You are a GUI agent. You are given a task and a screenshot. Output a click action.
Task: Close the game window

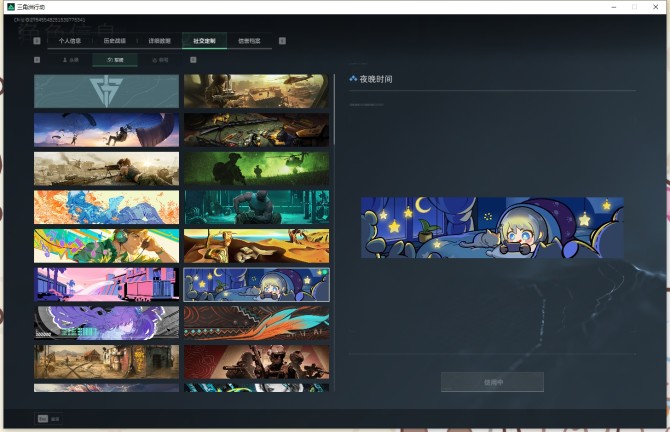pyautogui.click(x=655, y=7)
